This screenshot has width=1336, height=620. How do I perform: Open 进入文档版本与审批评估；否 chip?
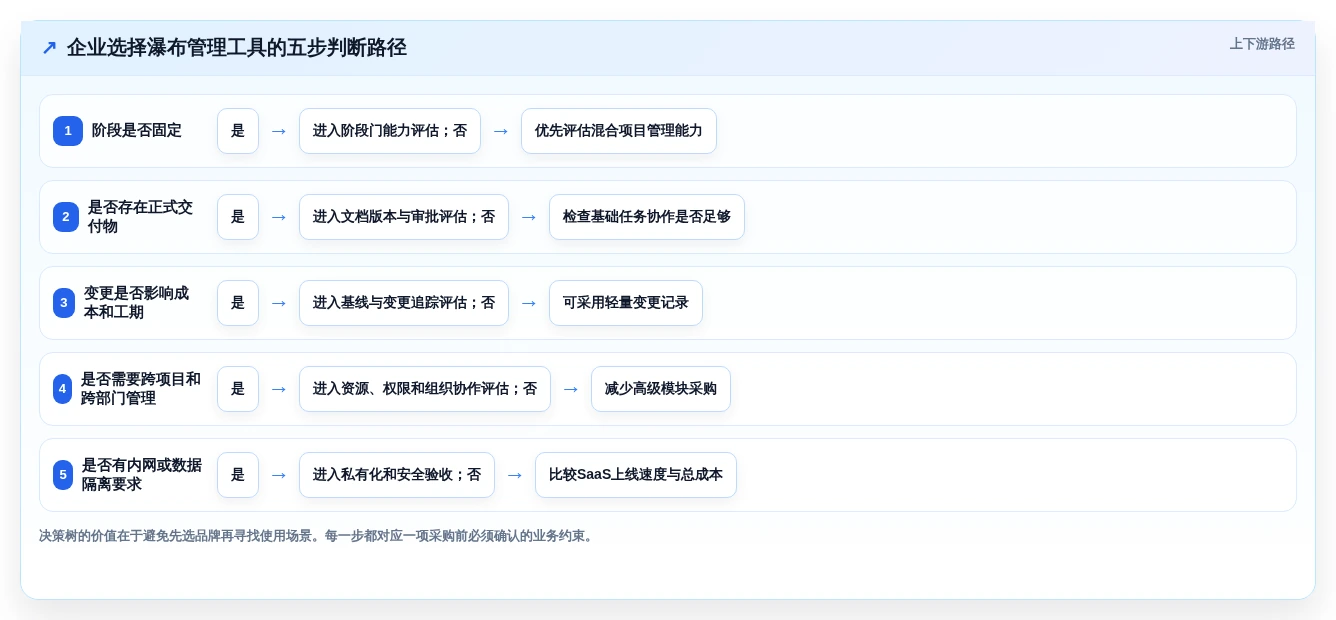click(404, 217)
